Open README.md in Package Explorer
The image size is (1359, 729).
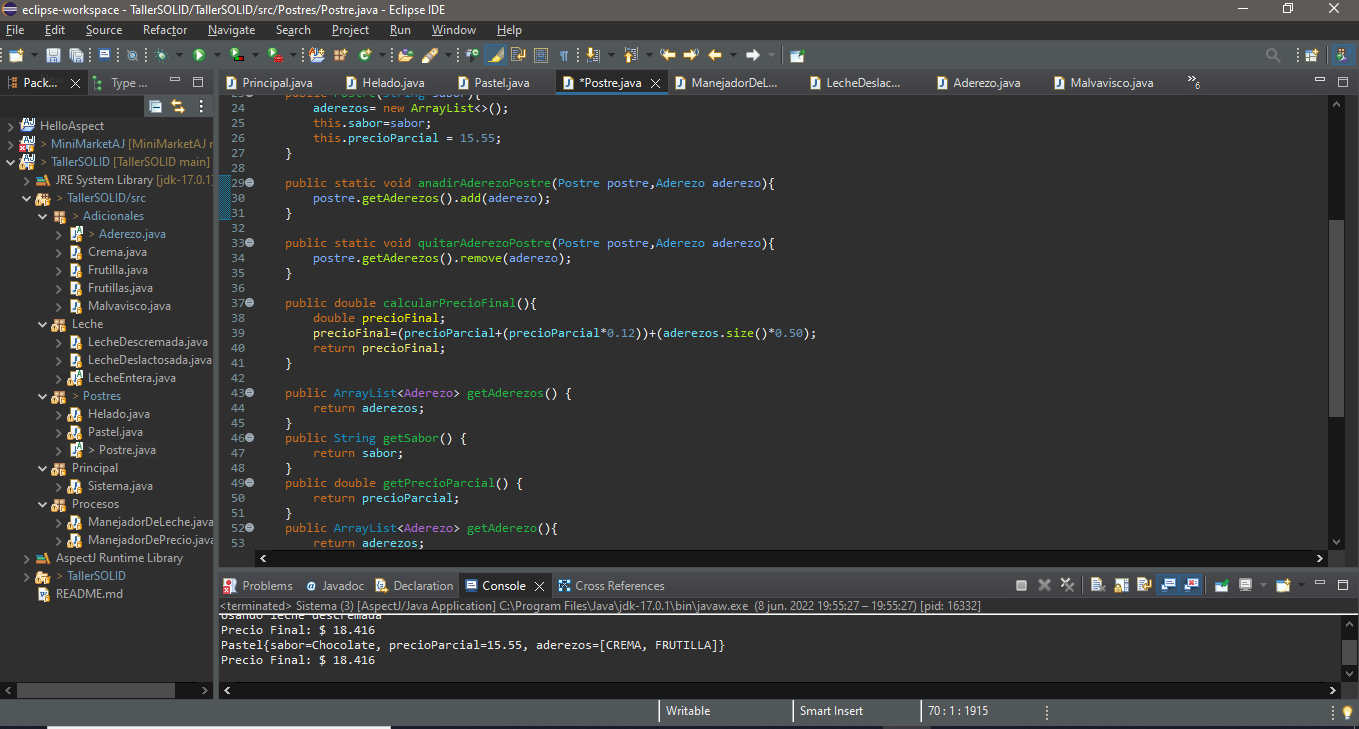89,593
